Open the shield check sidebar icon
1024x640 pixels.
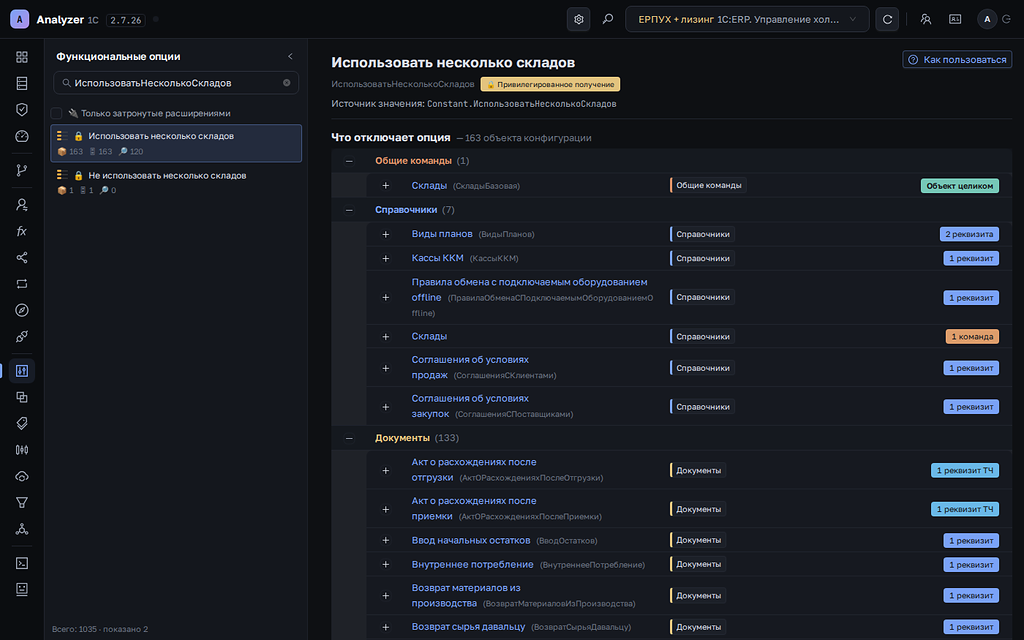coord(22,109)
